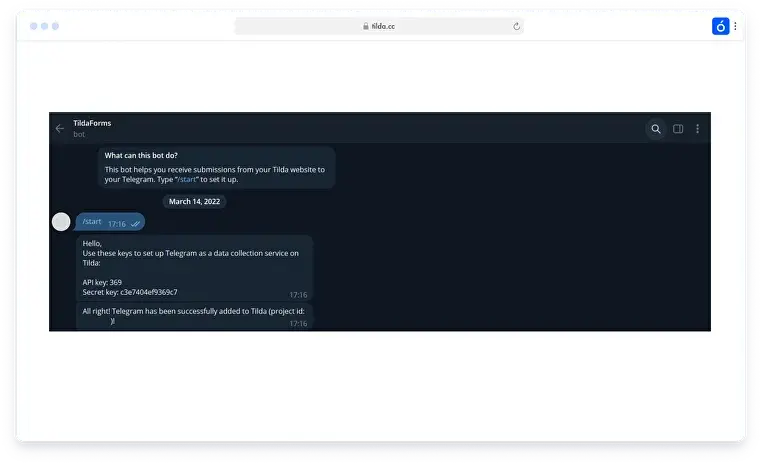Viewport: 760px width, 464px height.
Task: Click the 'API key: 369' line
Action: 102,282
